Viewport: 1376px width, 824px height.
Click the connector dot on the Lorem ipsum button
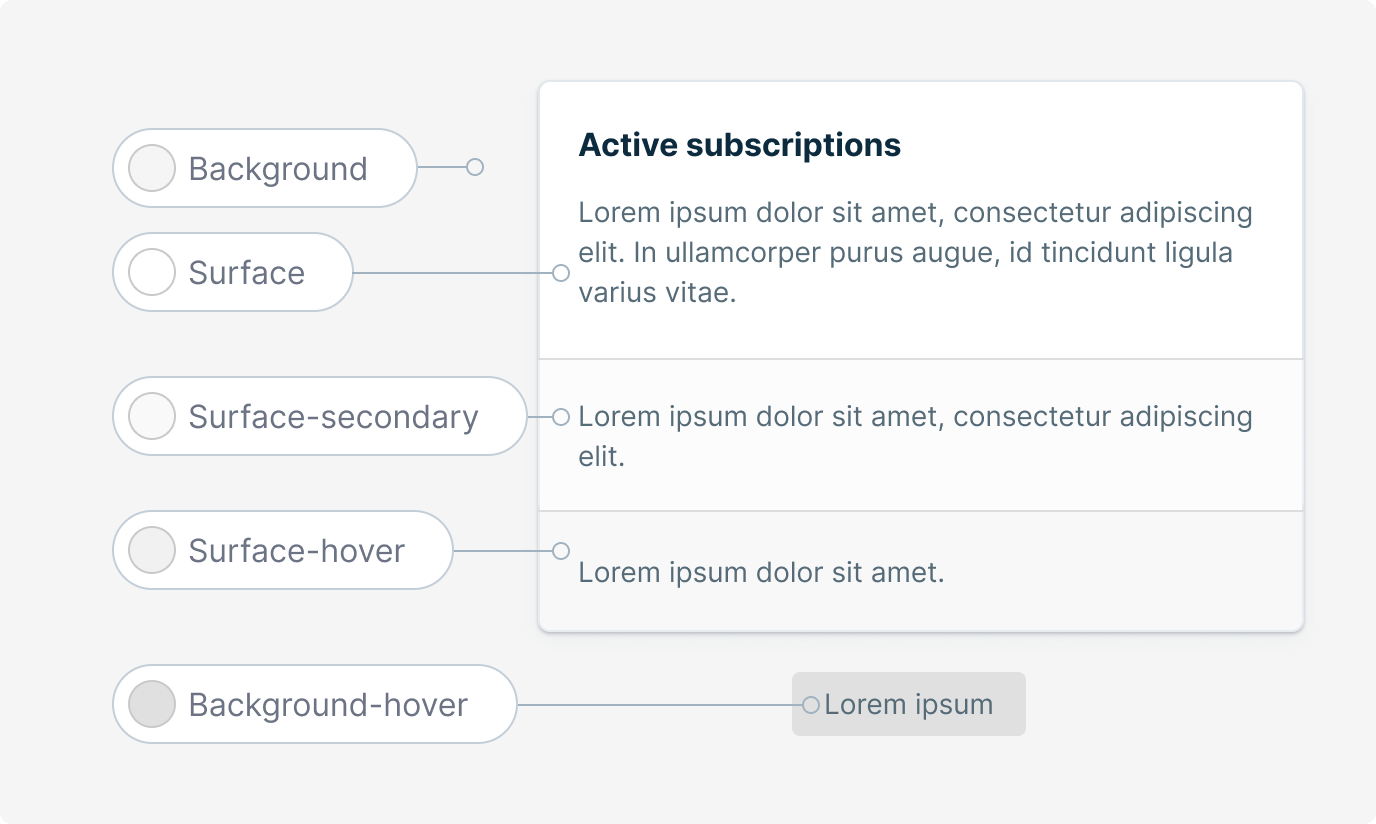point(811,705)
